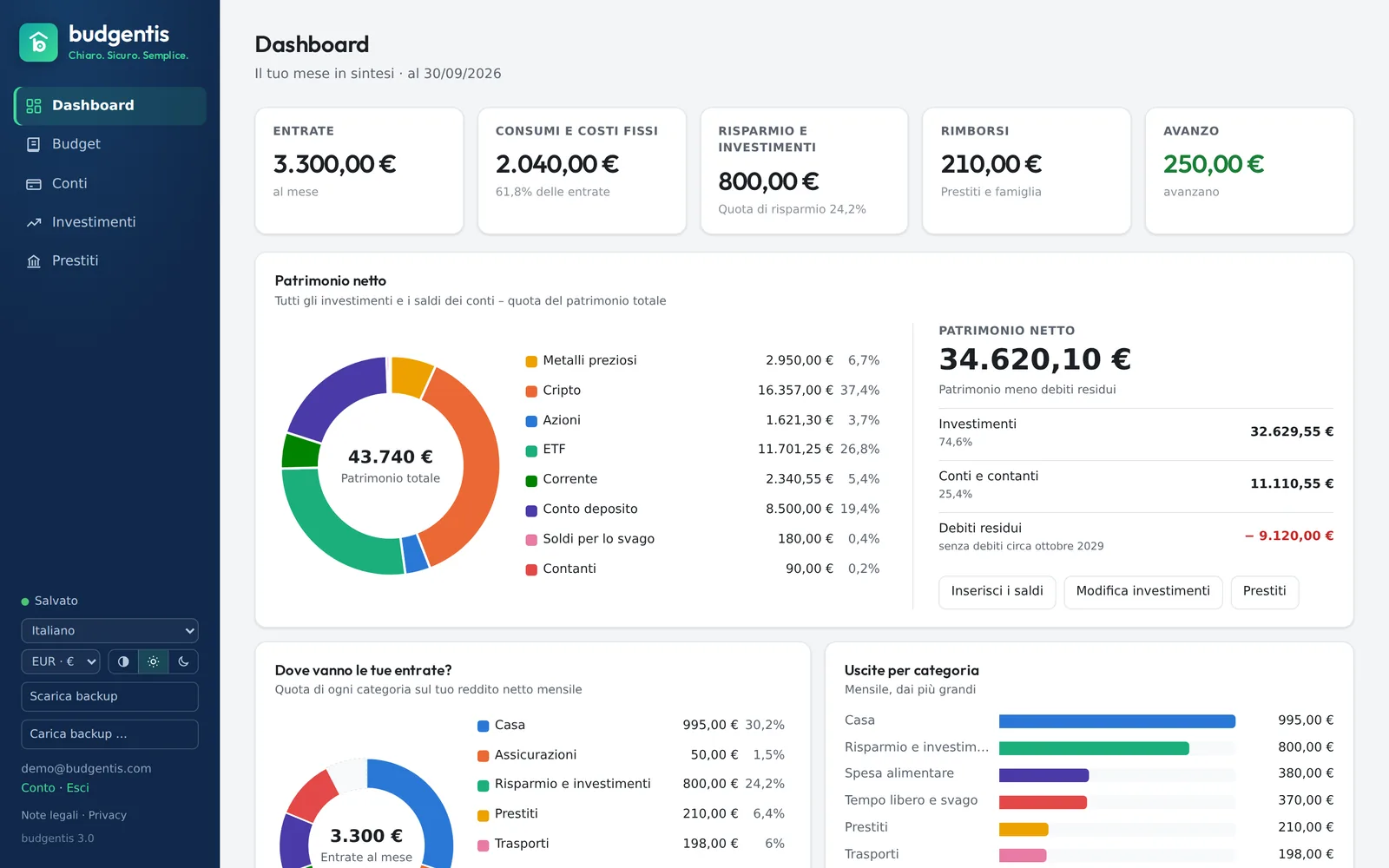Open the Privacy link
Image resolution: width=1389 pixels, height=868 pixels.
click(108, 815)
